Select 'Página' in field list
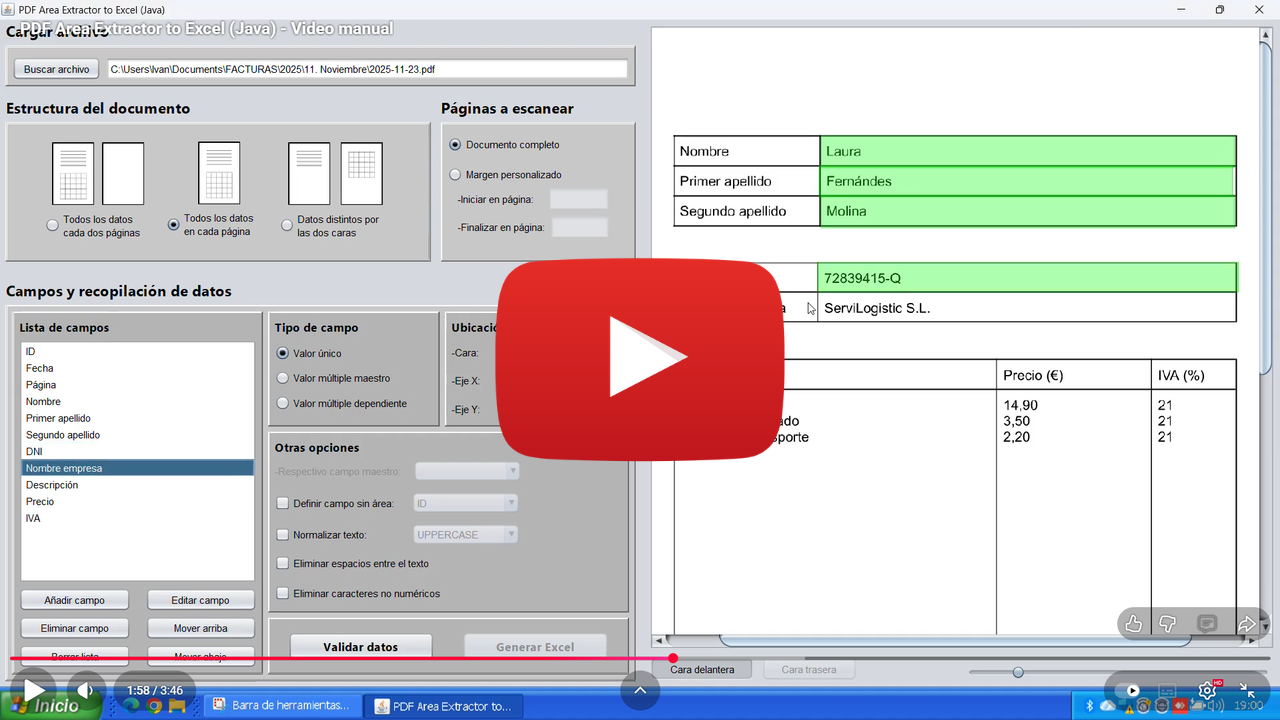This screenshot has width=1280, height=720. (138, 385)
